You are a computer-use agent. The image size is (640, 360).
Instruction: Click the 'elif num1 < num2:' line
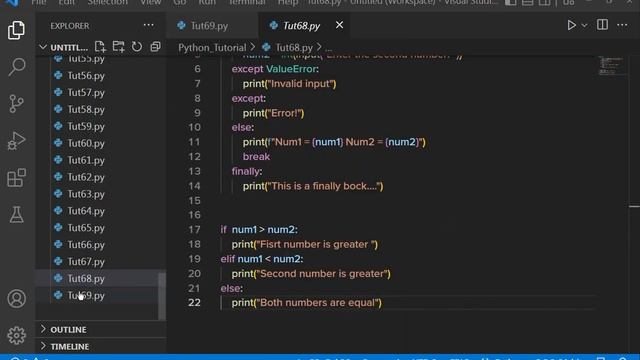262,259
